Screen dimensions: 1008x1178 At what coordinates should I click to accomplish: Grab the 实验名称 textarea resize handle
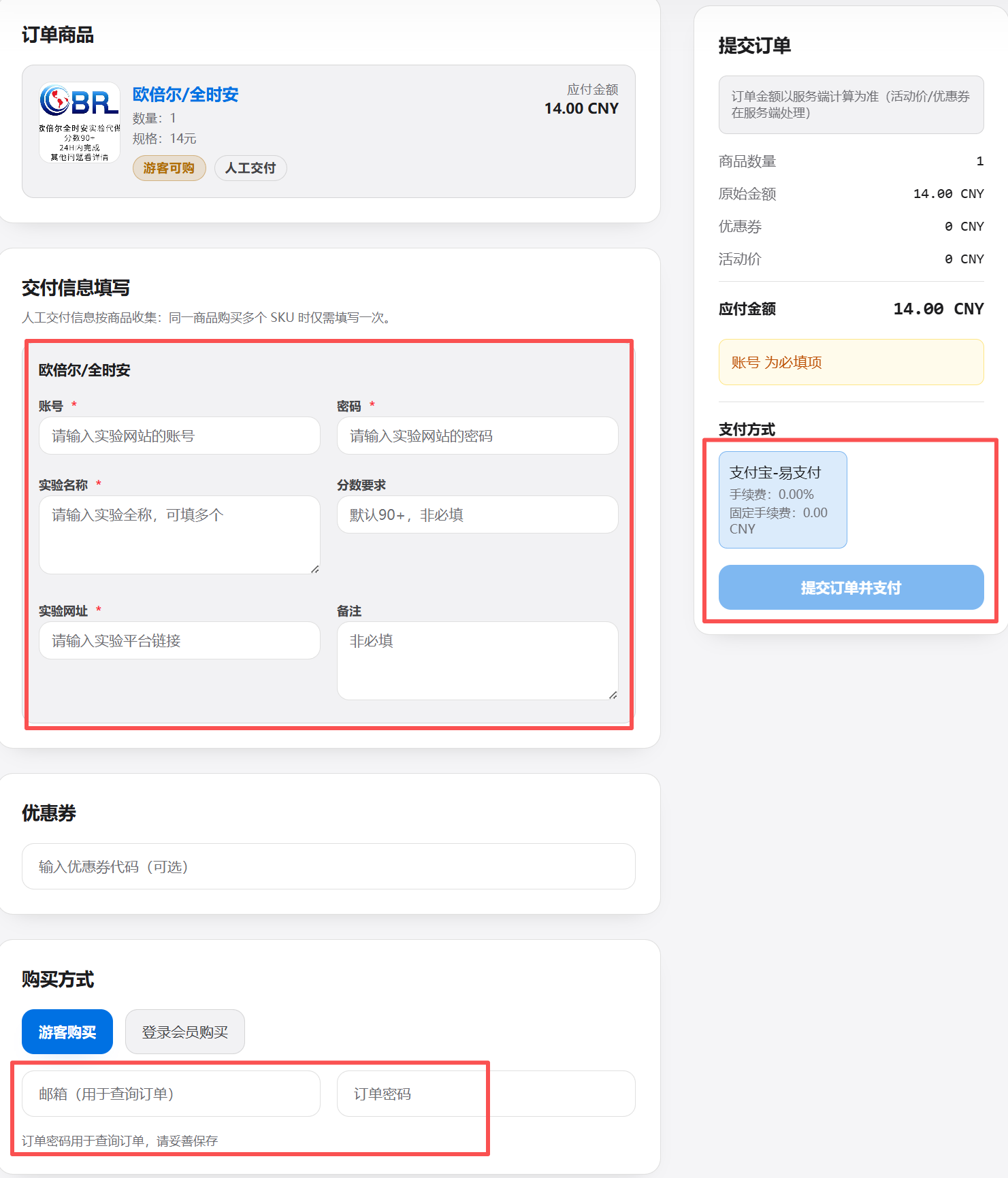tap(314, 569)
